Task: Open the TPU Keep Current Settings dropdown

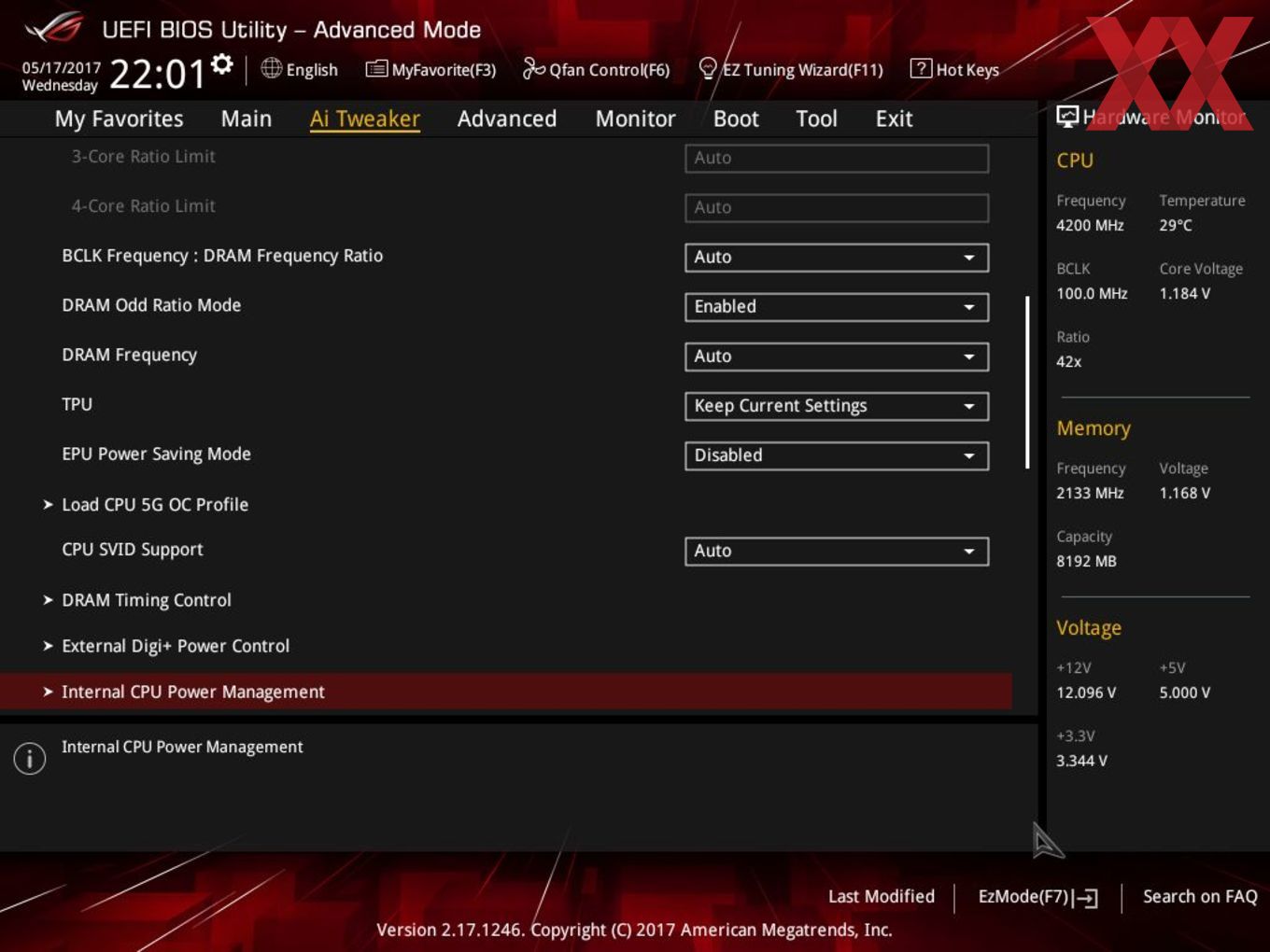Action: click(x=837, y=406)
